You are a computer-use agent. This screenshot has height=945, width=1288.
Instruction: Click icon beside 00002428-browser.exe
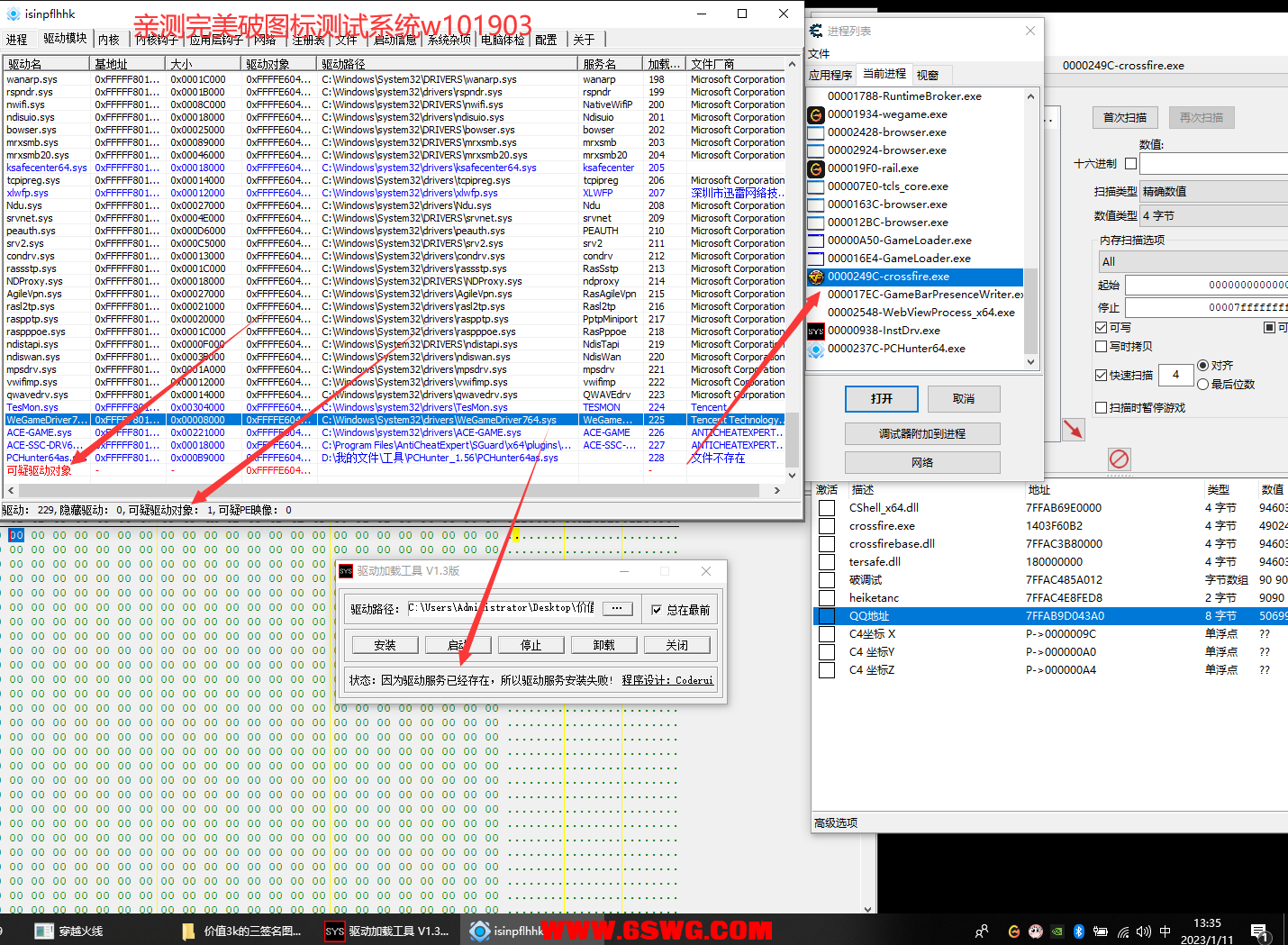point(816,132)
